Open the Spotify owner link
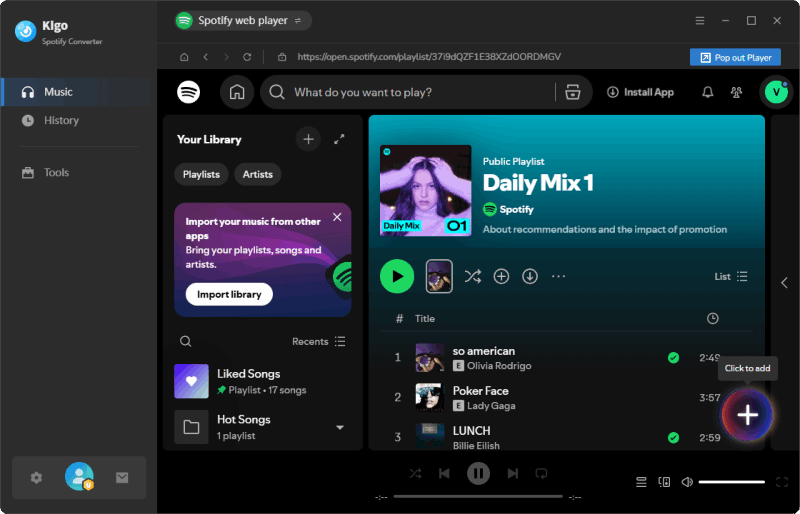This screenshot has height=514, width=800. [x=516, y=209]
